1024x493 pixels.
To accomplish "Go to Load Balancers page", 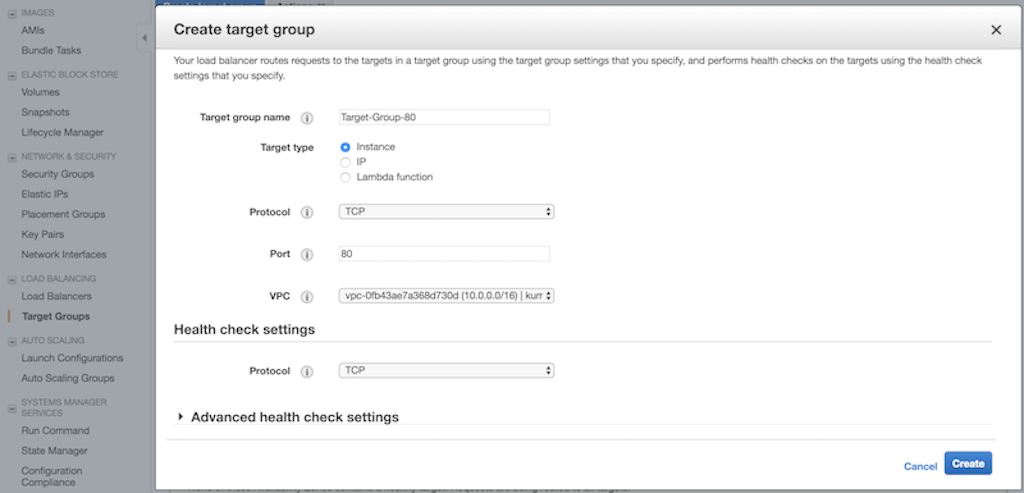I will tap(56, 296).
